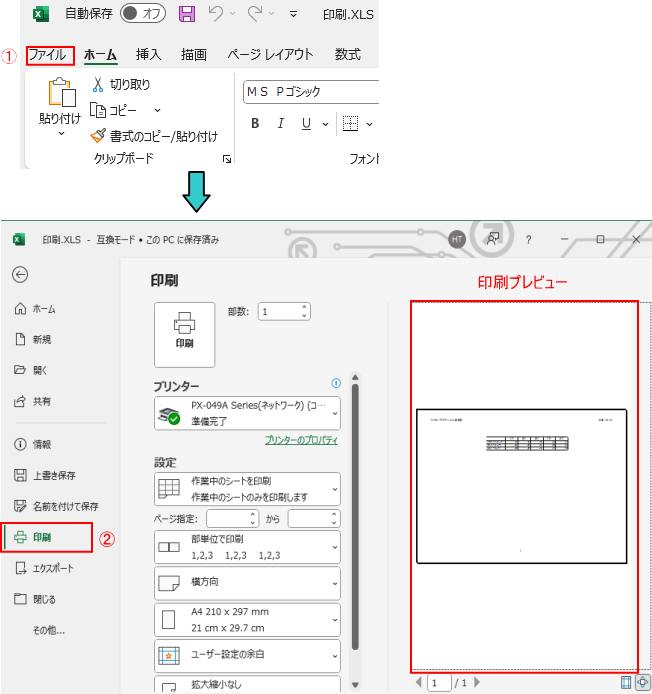The height and width of the screenshot is (694, 652).
Task: Click the 切り取り scissors icon
Action: [97, 84]
